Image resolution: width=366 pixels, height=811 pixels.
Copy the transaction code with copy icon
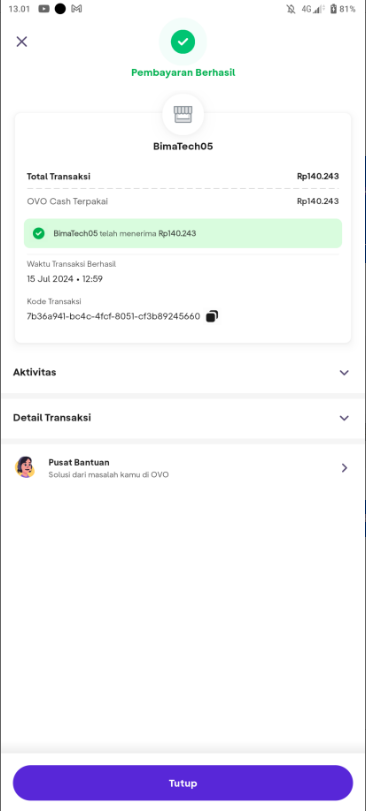[212, 317]
